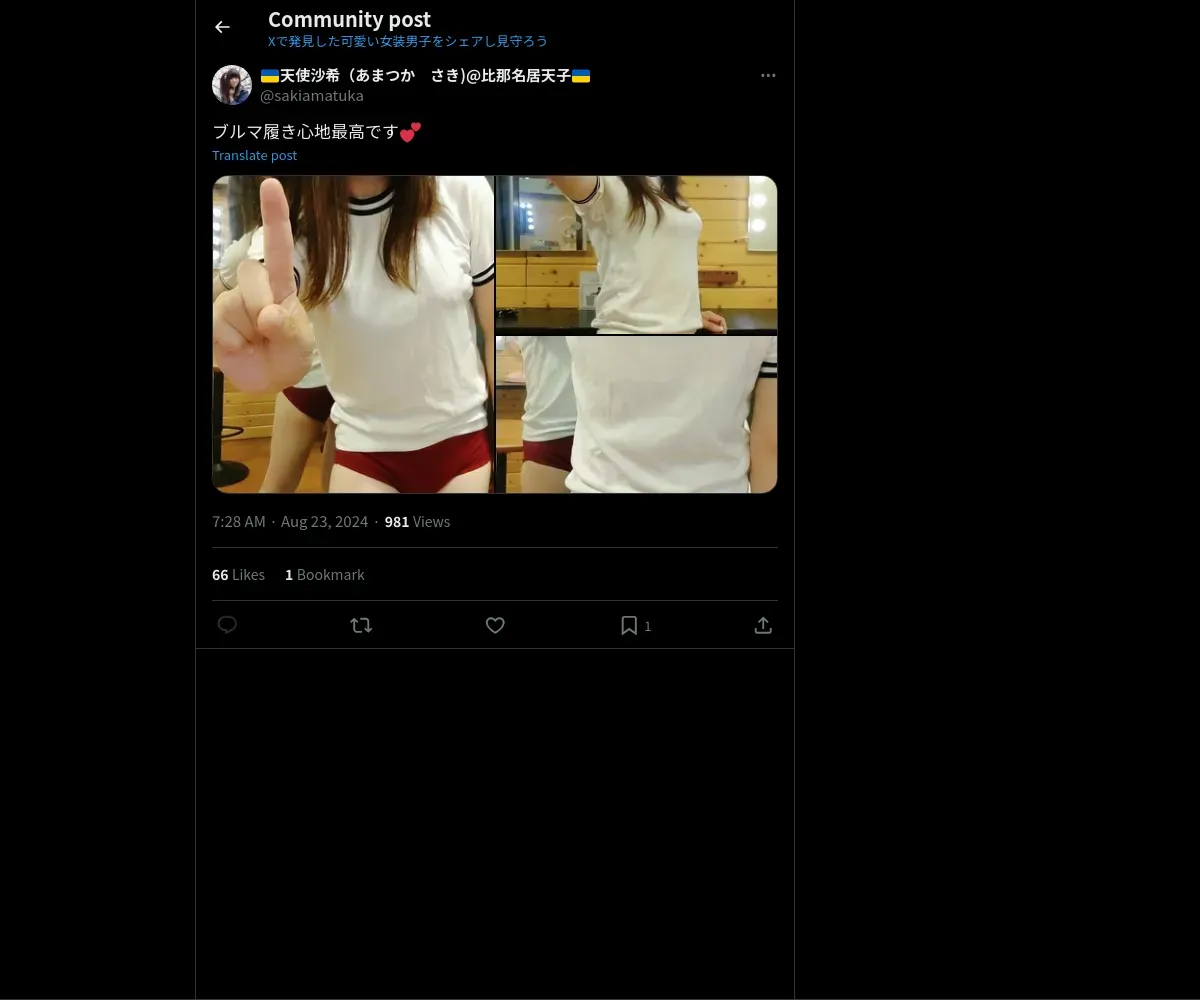View the 66 Likes list
The width and height of the screenshot is (1200, 1000).
point(238,575)
